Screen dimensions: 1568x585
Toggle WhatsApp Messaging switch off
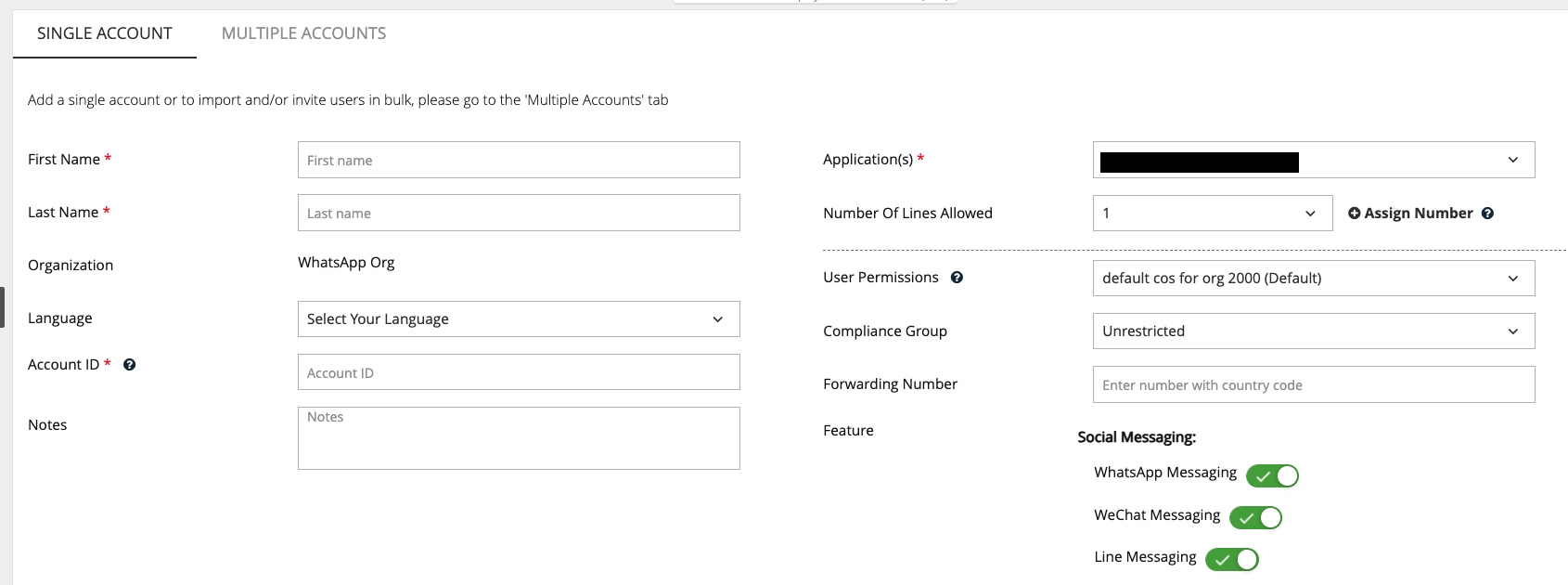pyautogui.click(x=1272, y=476)
